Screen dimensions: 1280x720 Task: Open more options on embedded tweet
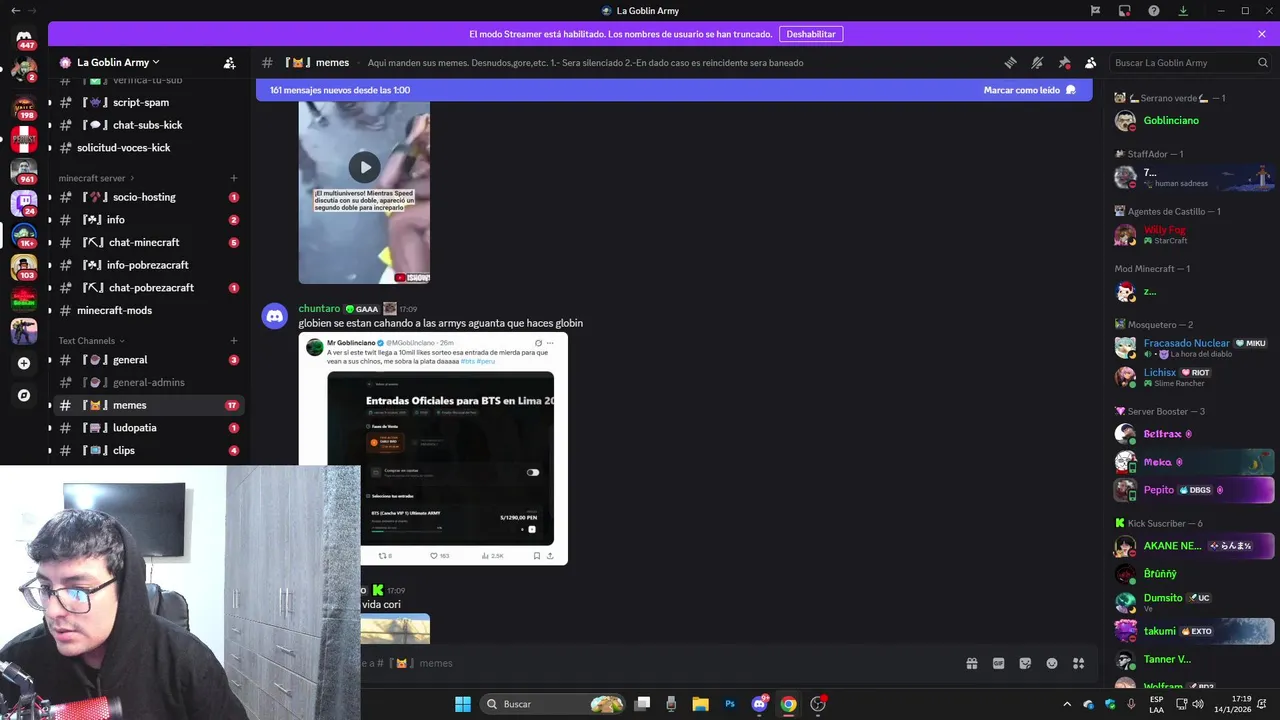[x=549, y=343]
